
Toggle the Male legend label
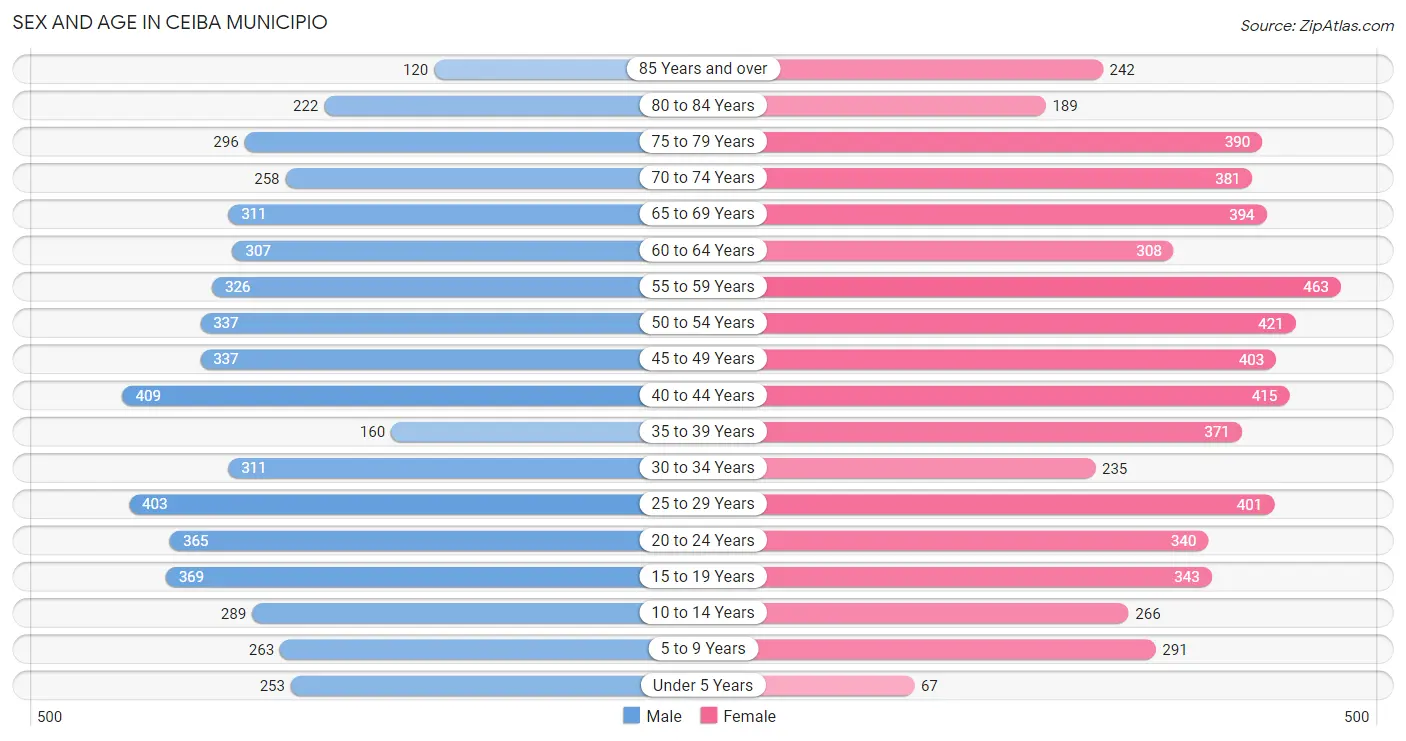click(x=664, y=716)
